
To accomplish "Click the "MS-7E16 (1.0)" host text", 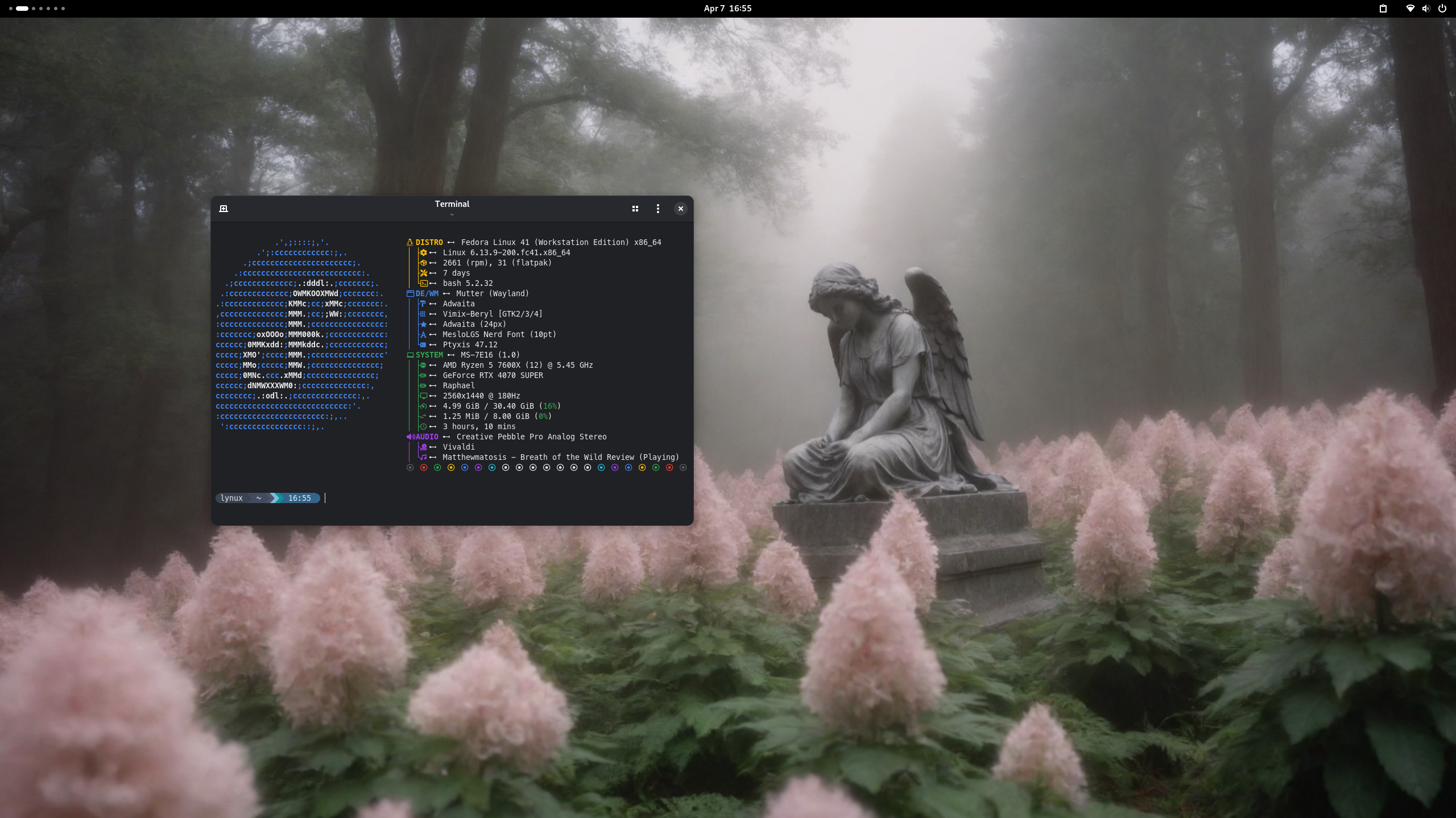I will click(490, 355).
